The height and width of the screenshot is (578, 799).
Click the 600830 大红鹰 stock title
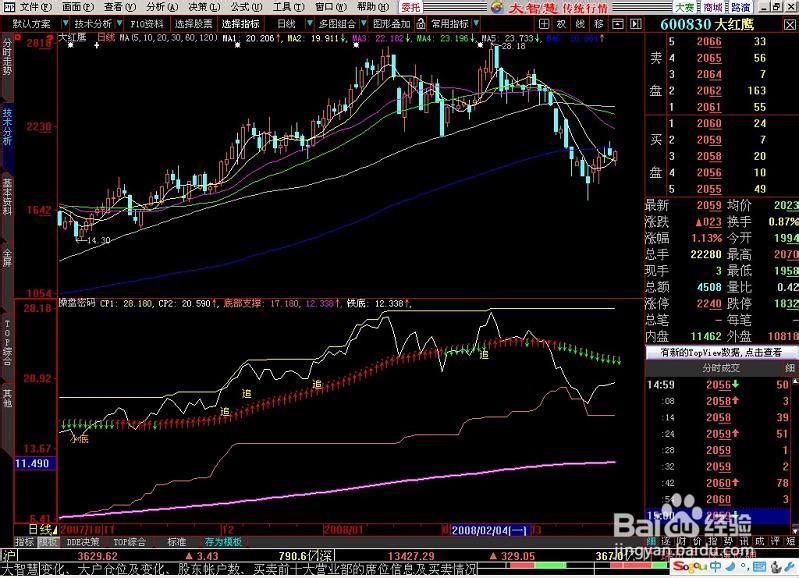click(707, 24)
